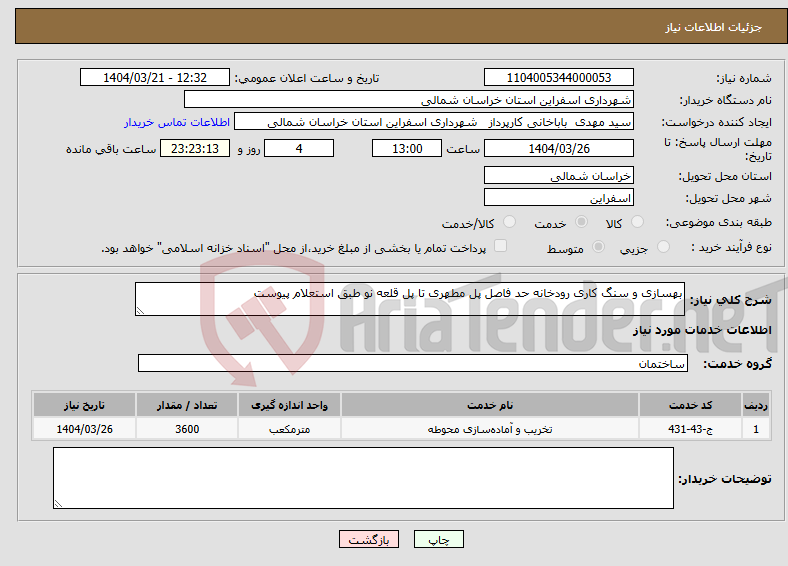
Task: Click the remaining time field 23:23:13
Action: tap(195, 149)
